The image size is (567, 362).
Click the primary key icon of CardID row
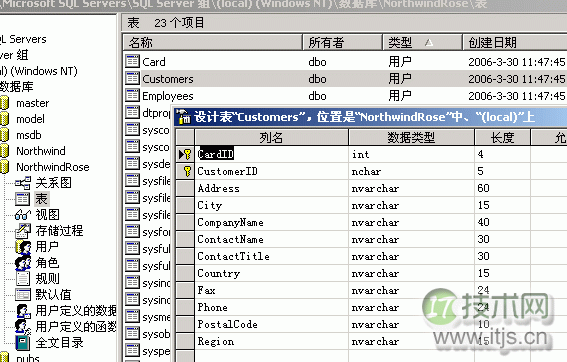[187, 154]
